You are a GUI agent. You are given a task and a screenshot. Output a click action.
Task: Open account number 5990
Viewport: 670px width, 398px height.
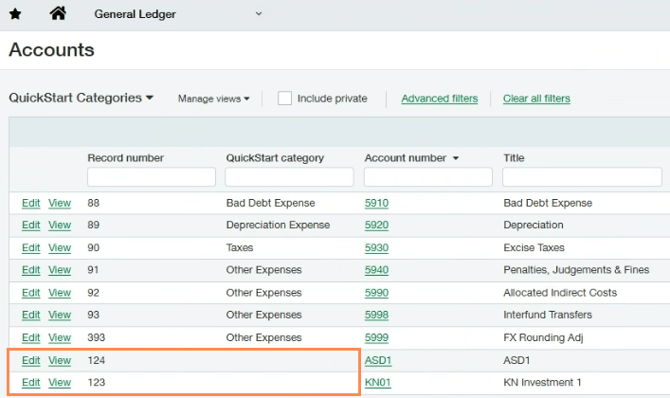click(x=376, y=293)
